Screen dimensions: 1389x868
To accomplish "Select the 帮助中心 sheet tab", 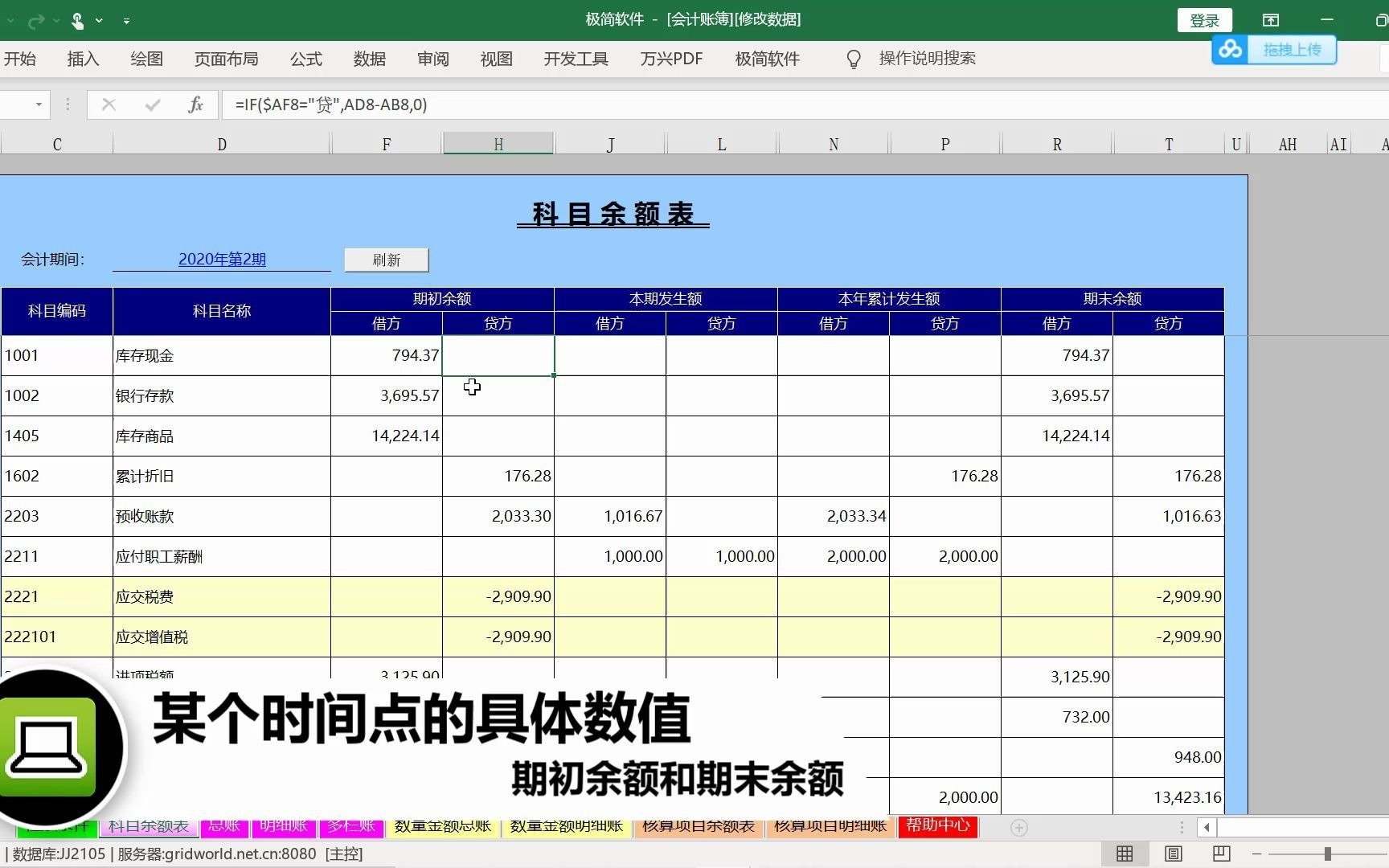I will 937,826.
